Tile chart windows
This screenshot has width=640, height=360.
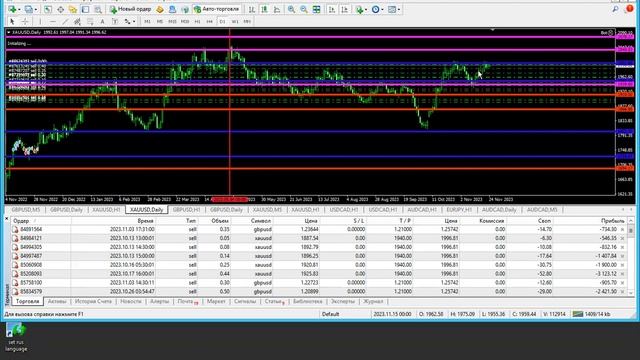pyautogui.click(x=316, y=9)
